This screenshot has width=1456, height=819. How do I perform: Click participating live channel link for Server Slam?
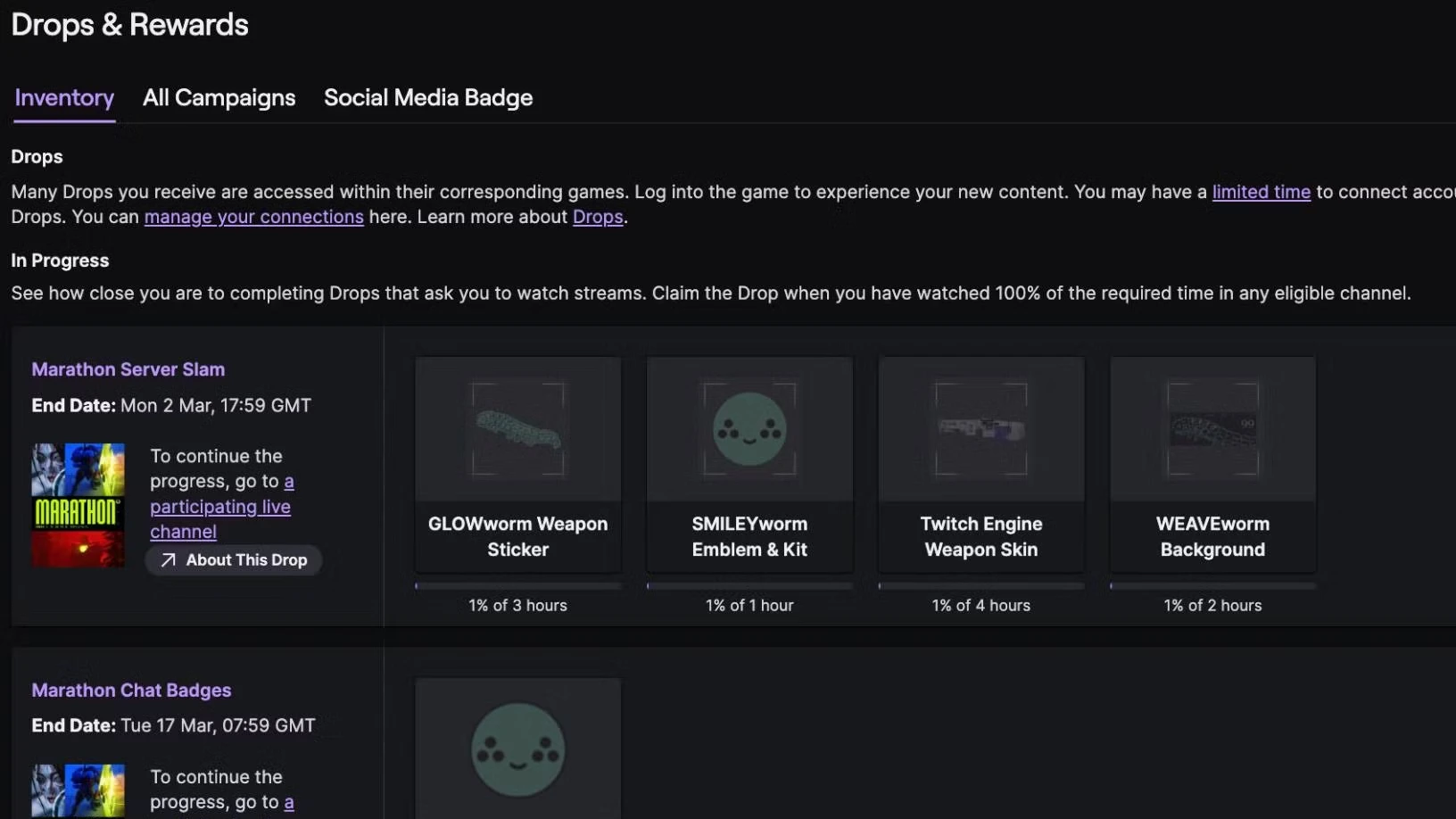tap(221, 507)
